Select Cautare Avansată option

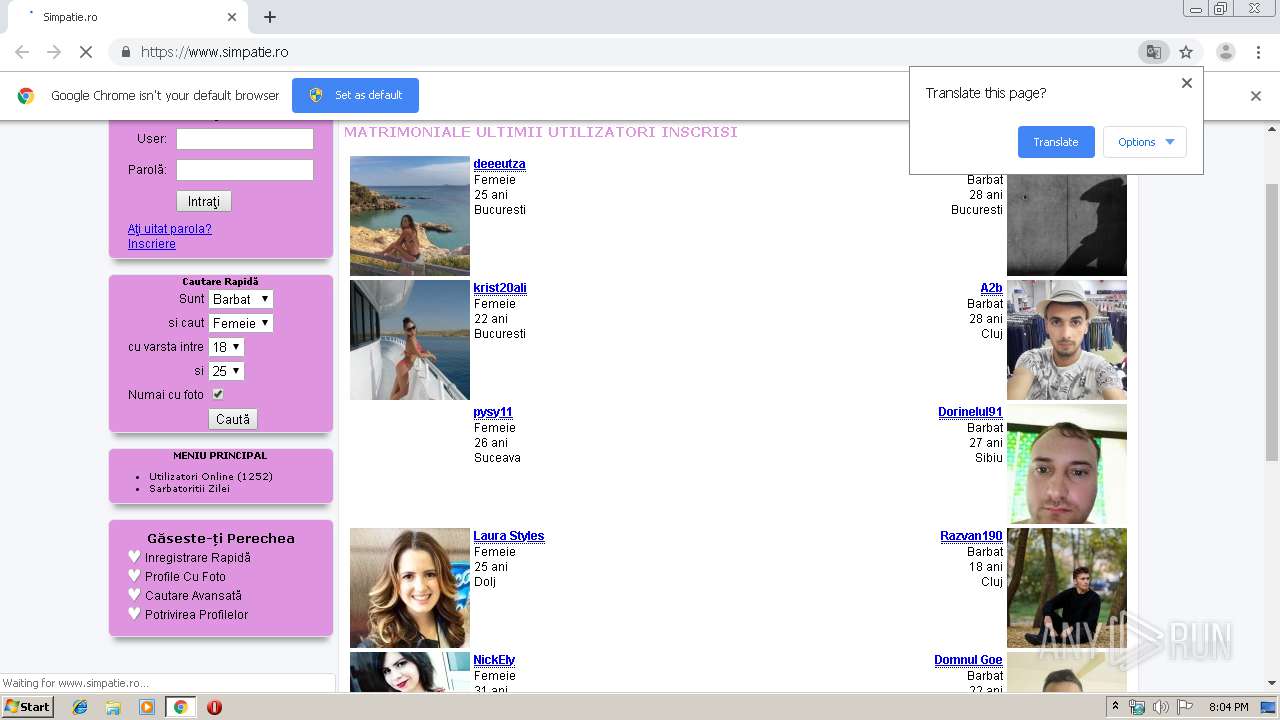pos(194,596)
